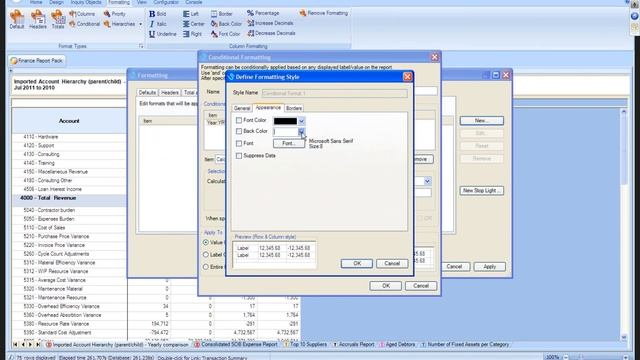
Task: Open the Design ribbon tab
Action: click(56, 2)
